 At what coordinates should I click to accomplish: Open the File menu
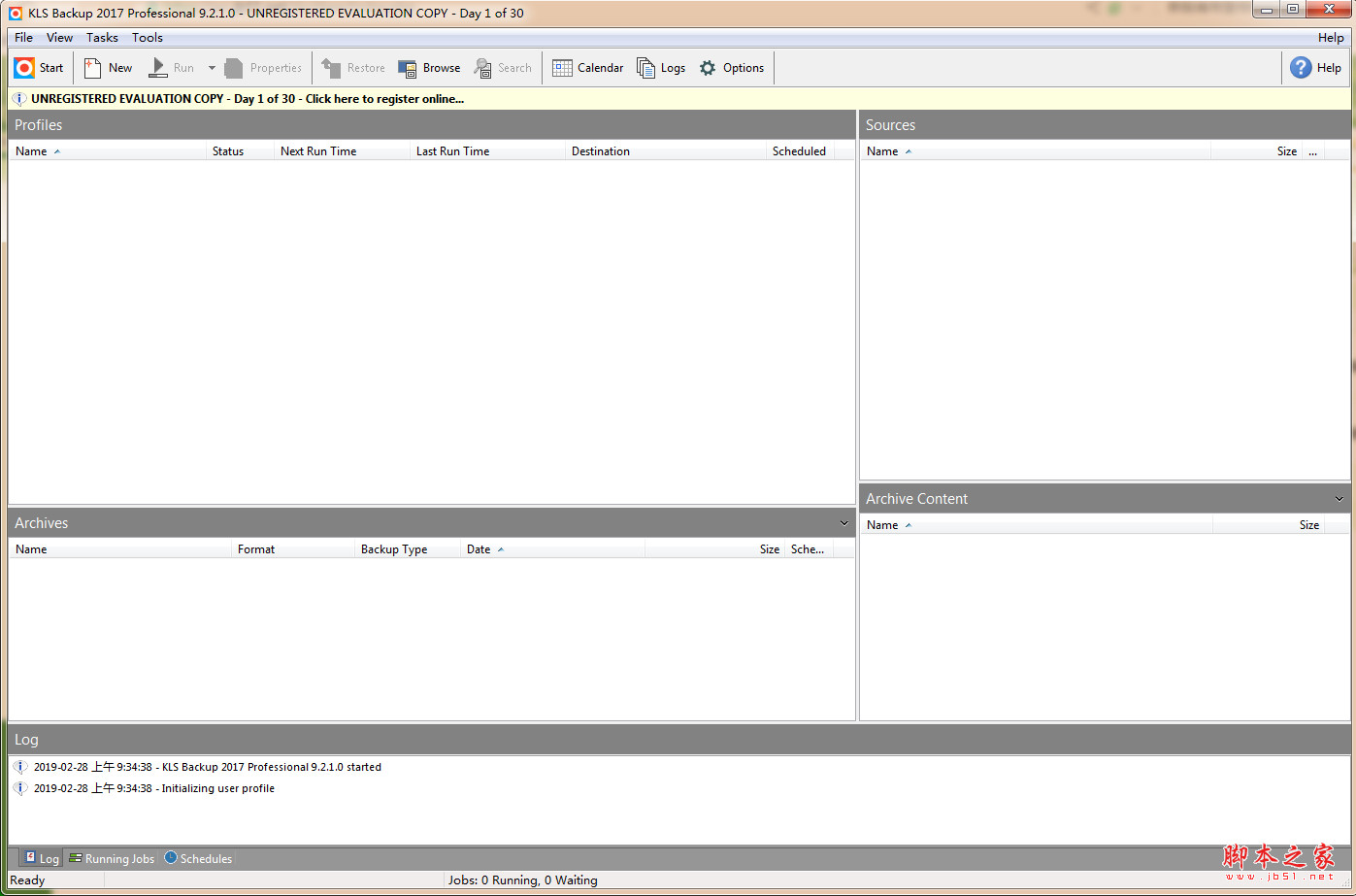click(x=23, y=38)
